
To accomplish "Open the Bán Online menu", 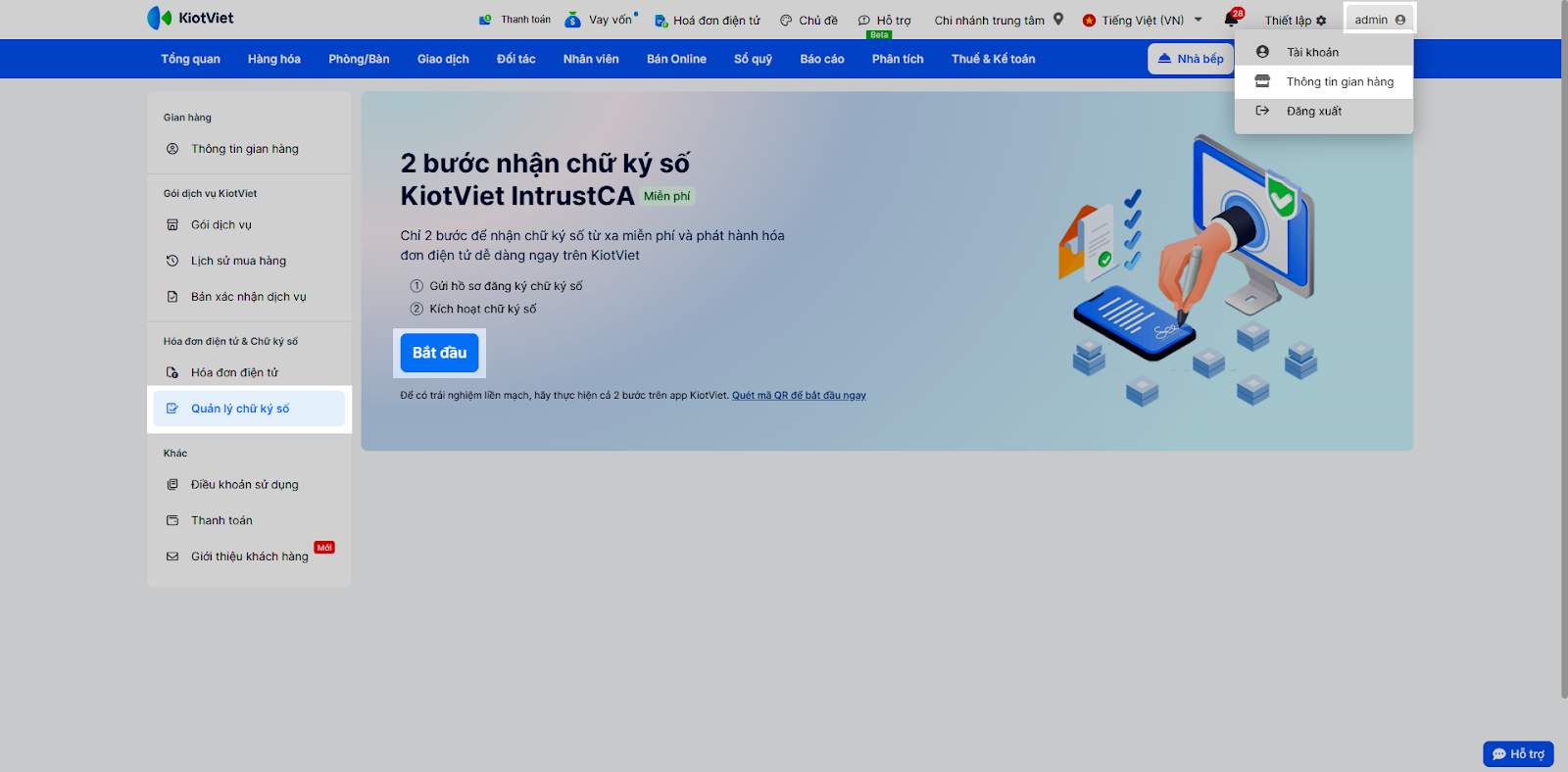I will click(x=676, y=59).
